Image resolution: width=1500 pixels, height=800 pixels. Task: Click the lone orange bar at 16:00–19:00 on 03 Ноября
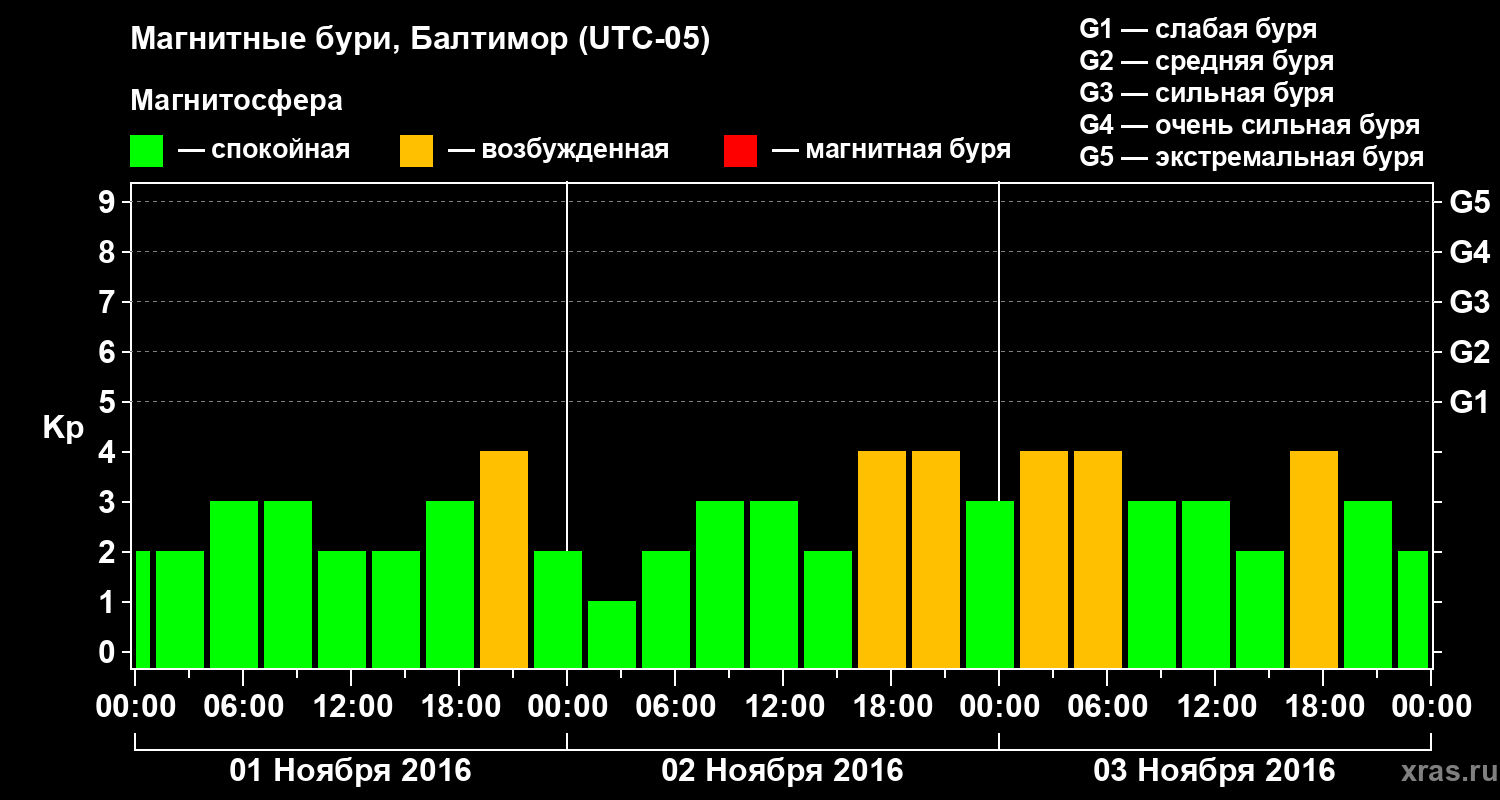(1314, 560)
